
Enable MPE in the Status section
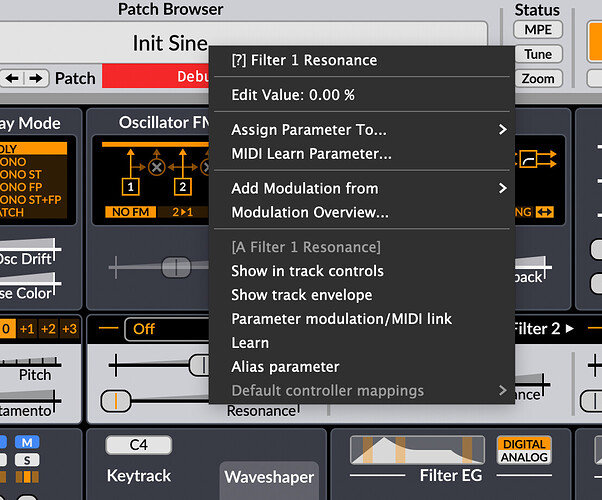pos(538,30)
